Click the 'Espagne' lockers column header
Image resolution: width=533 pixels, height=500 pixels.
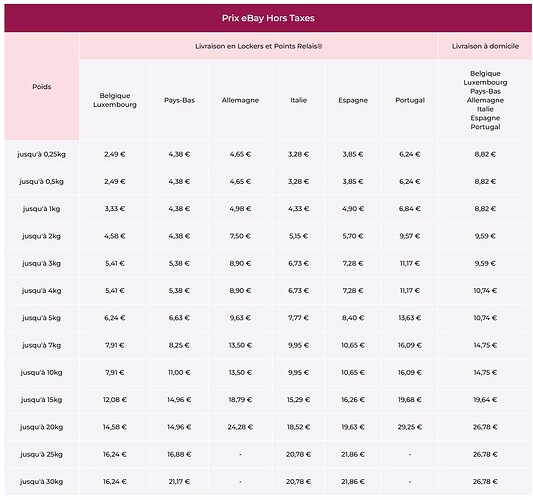point(353,100)
